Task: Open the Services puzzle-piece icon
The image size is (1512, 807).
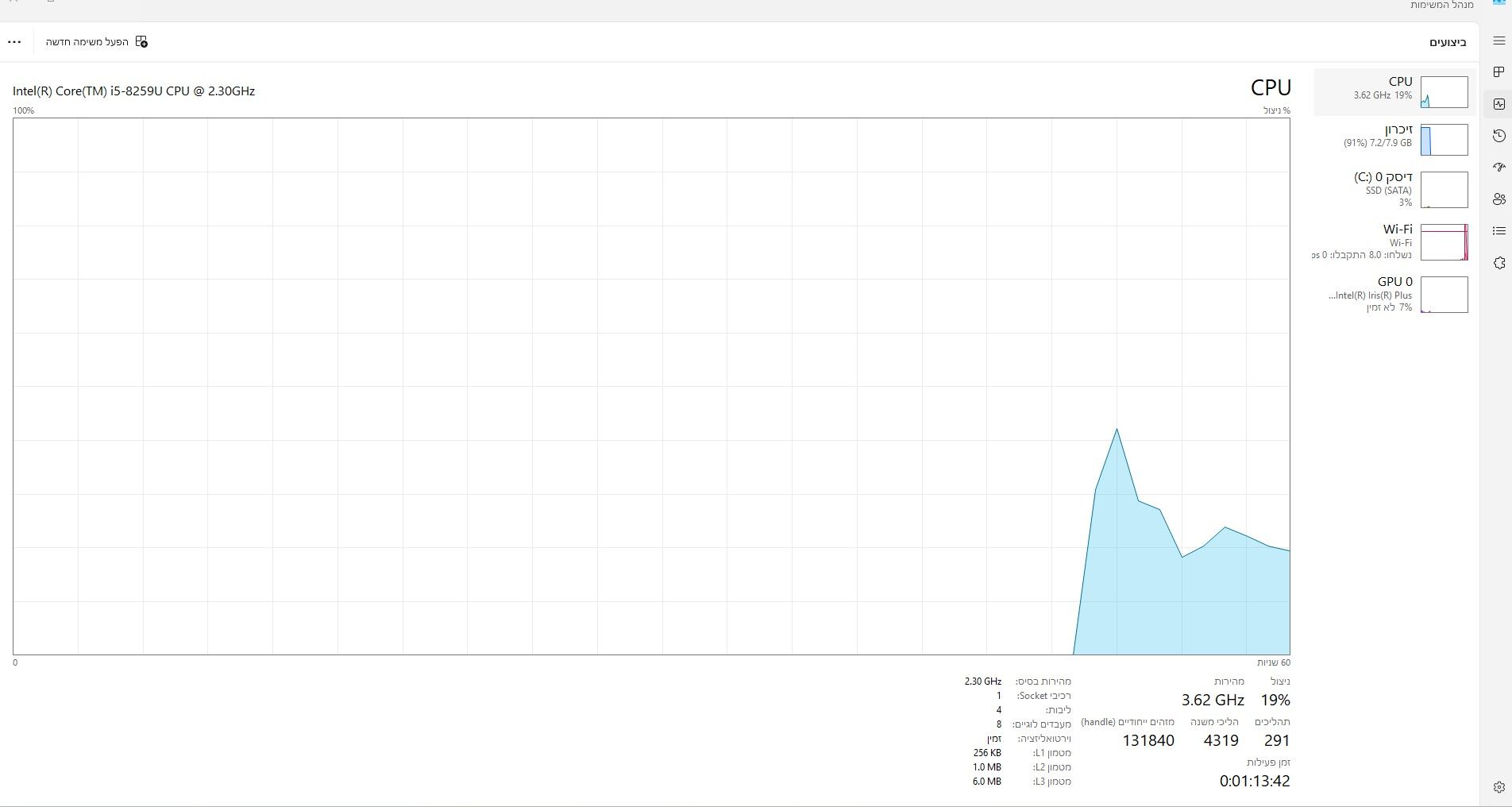Action: click(1498, 263)
